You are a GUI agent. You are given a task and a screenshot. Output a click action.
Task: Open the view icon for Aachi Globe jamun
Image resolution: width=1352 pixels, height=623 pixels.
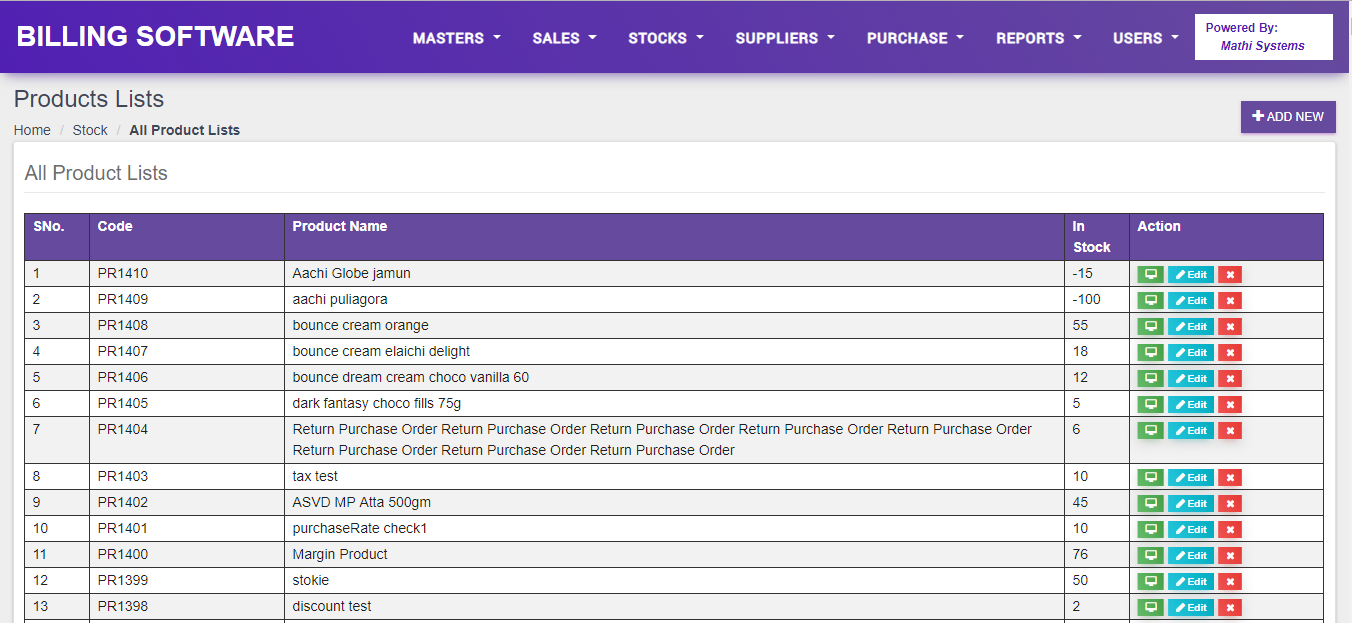tap(1150, 273)
